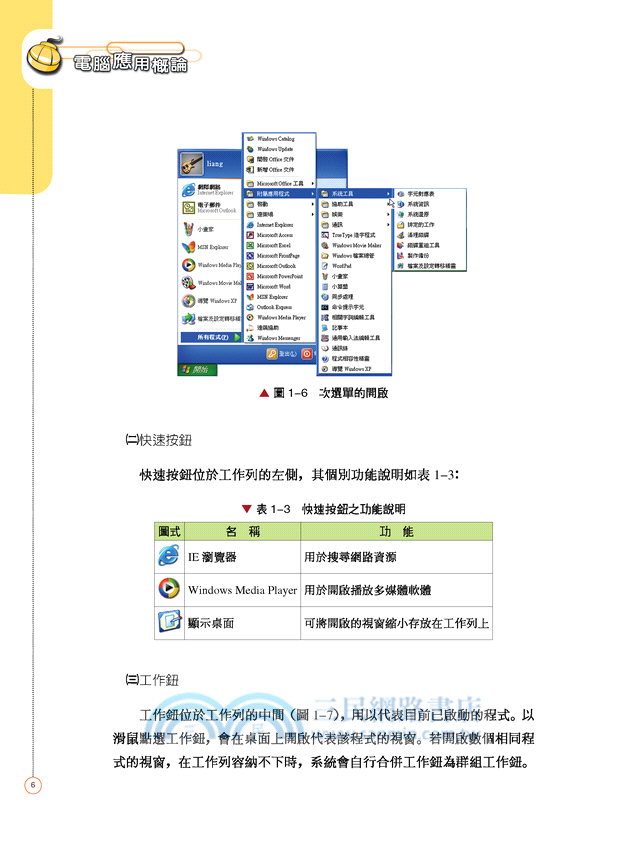Open 小算盤 calculator icon

325,286
